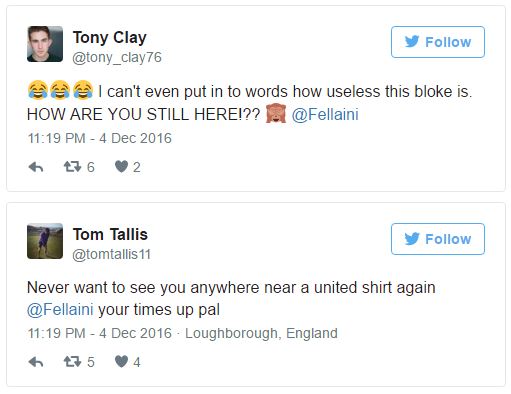Open Tony Clay's tweet timestamp 11:19 PM
511x394 pixels.
point(56,138)
